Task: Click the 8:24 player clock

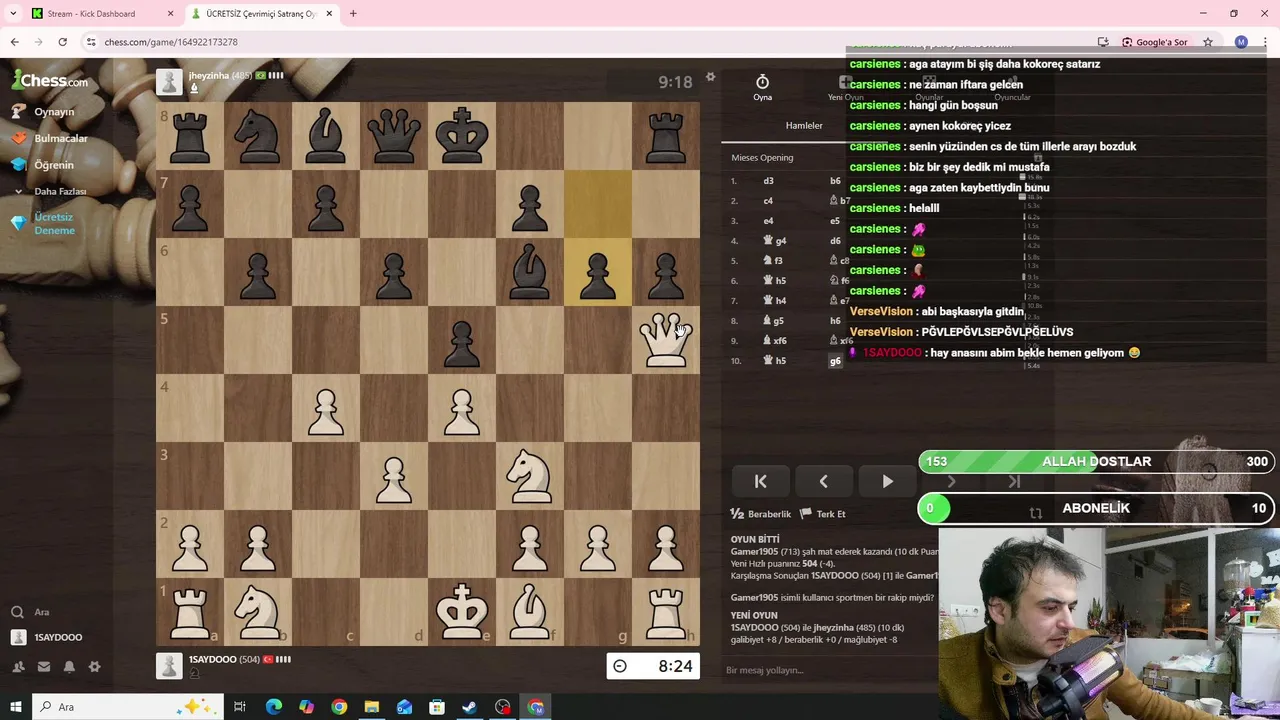Action: [x=653, y=666]
